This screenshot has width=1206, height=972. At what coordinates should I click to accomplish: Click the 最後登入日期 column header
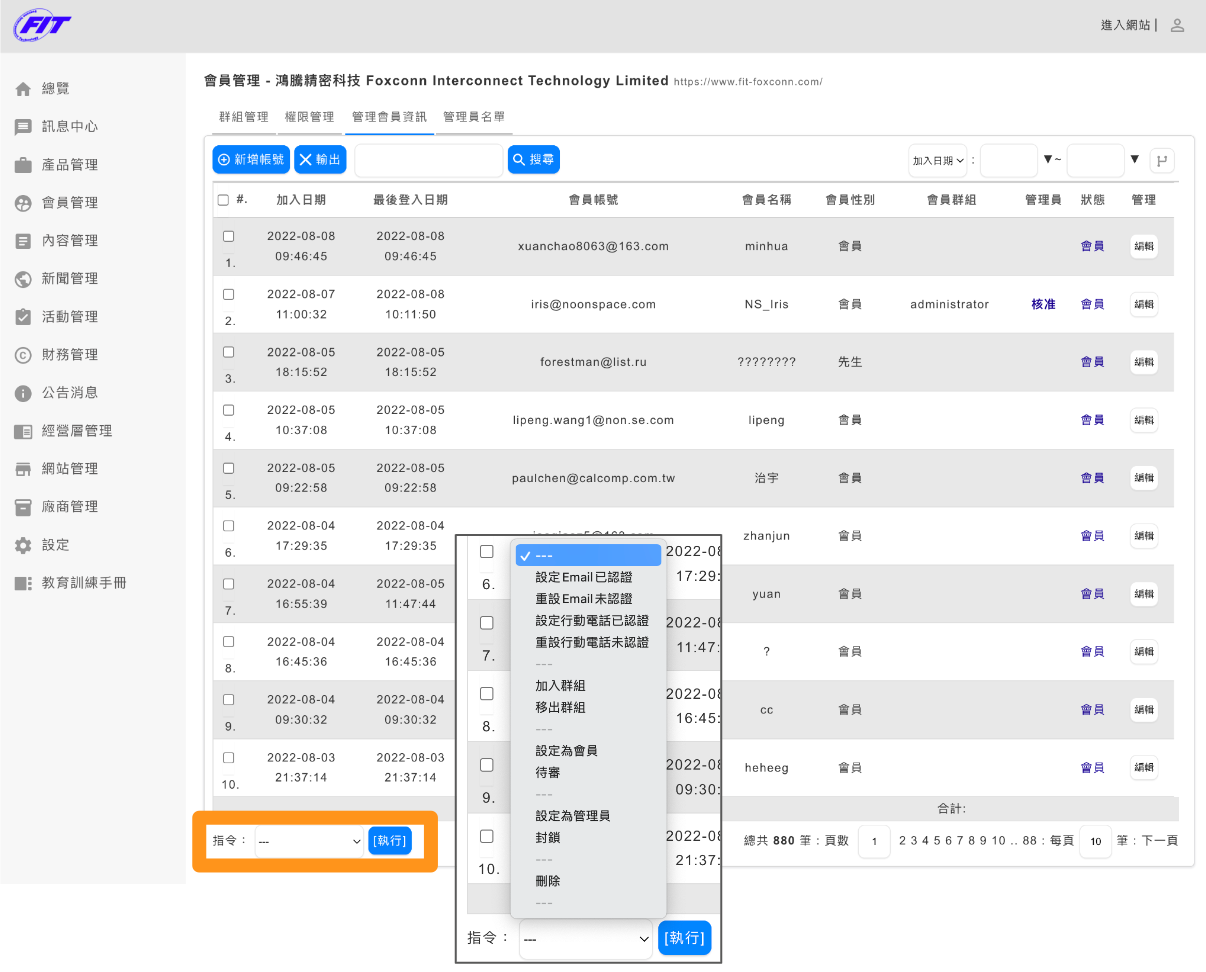click(410, 200)
